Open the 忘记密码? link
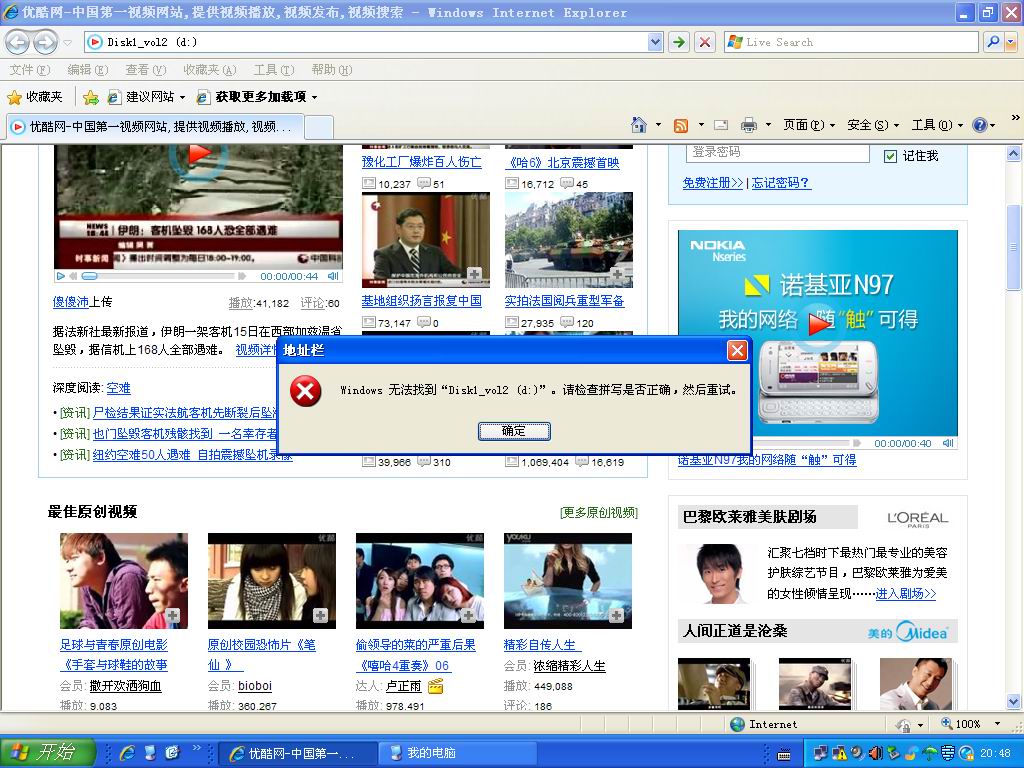 [780, 183]
